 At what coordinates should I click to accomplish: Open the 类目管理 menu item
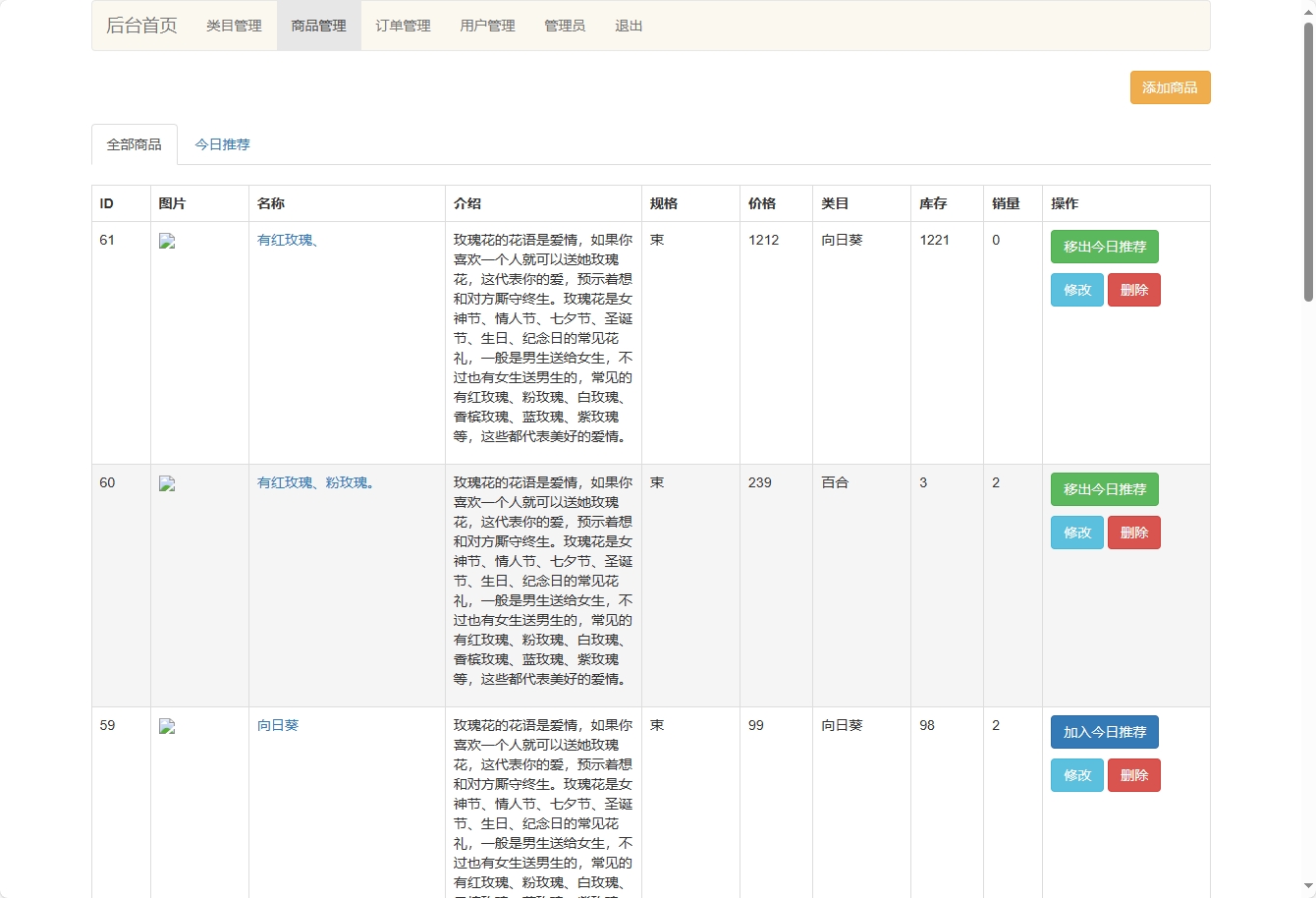pos(234,26)
